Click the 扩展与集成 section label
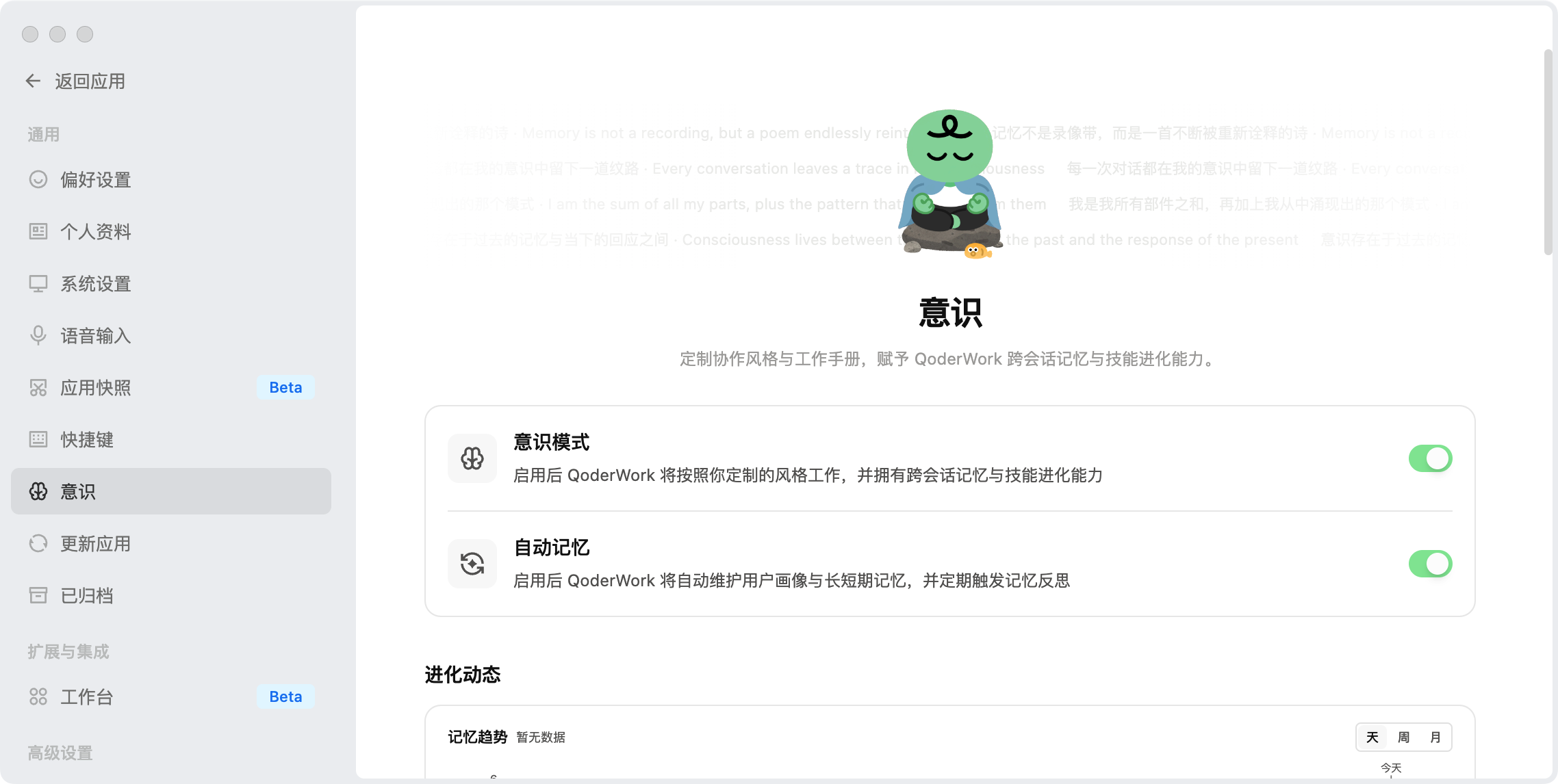Screen dimensions: 1558x784 [x=68, y=651]
